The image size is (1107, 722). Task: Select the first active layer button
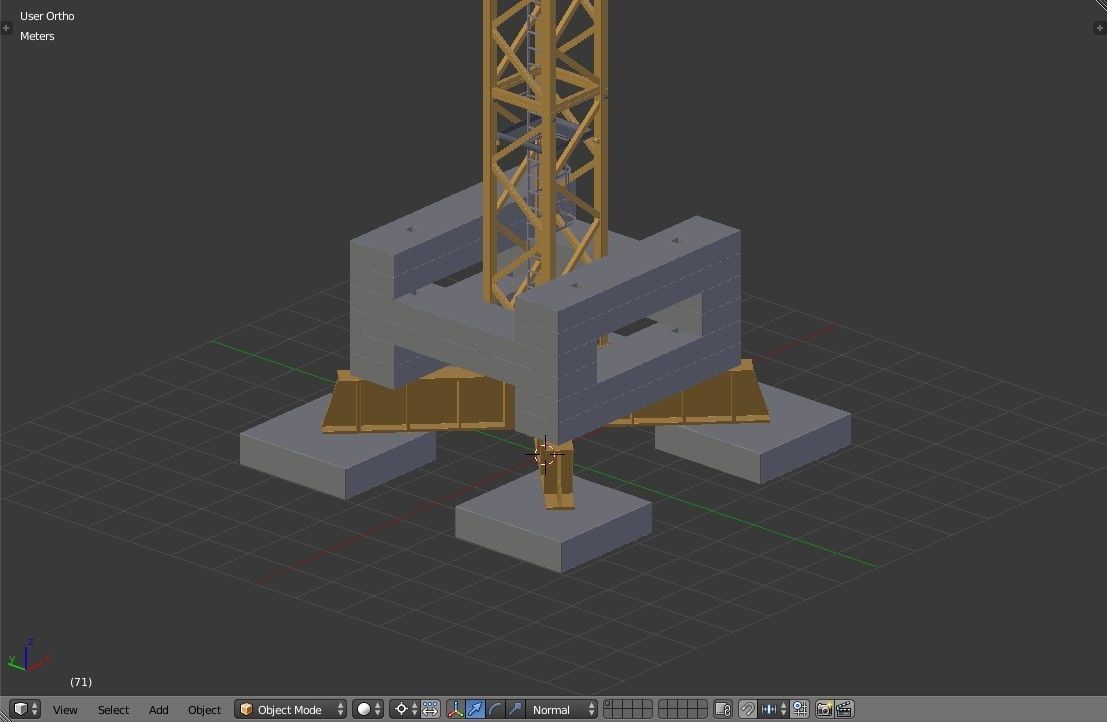(609, 704)
